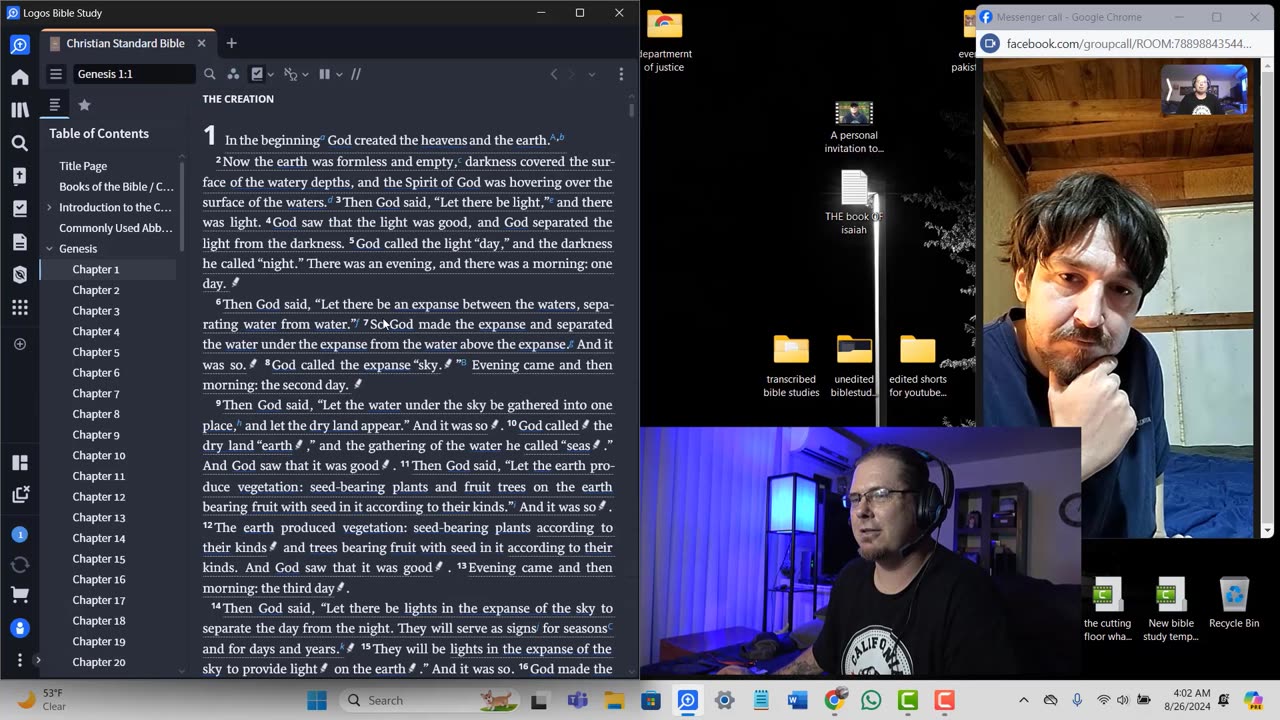Open the sidebar three-dot more menu
This screenshot has height=720, width=1280.
20,660
